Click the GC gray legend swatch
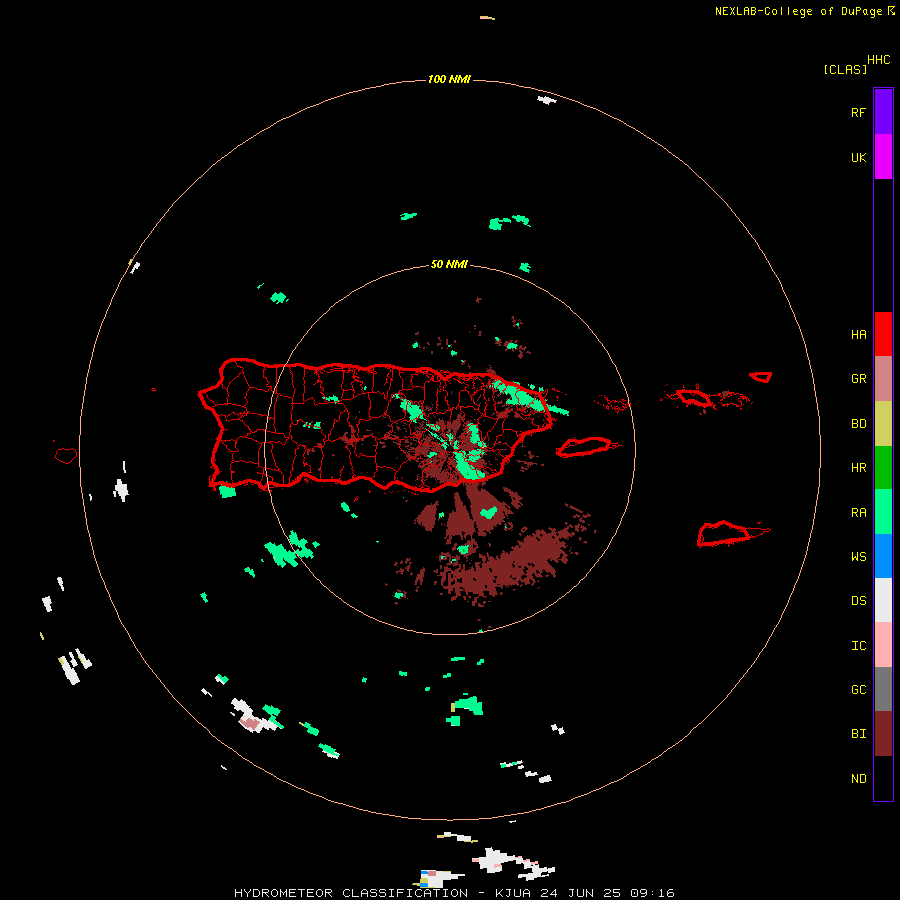900x900 pixels. (883, 689)
